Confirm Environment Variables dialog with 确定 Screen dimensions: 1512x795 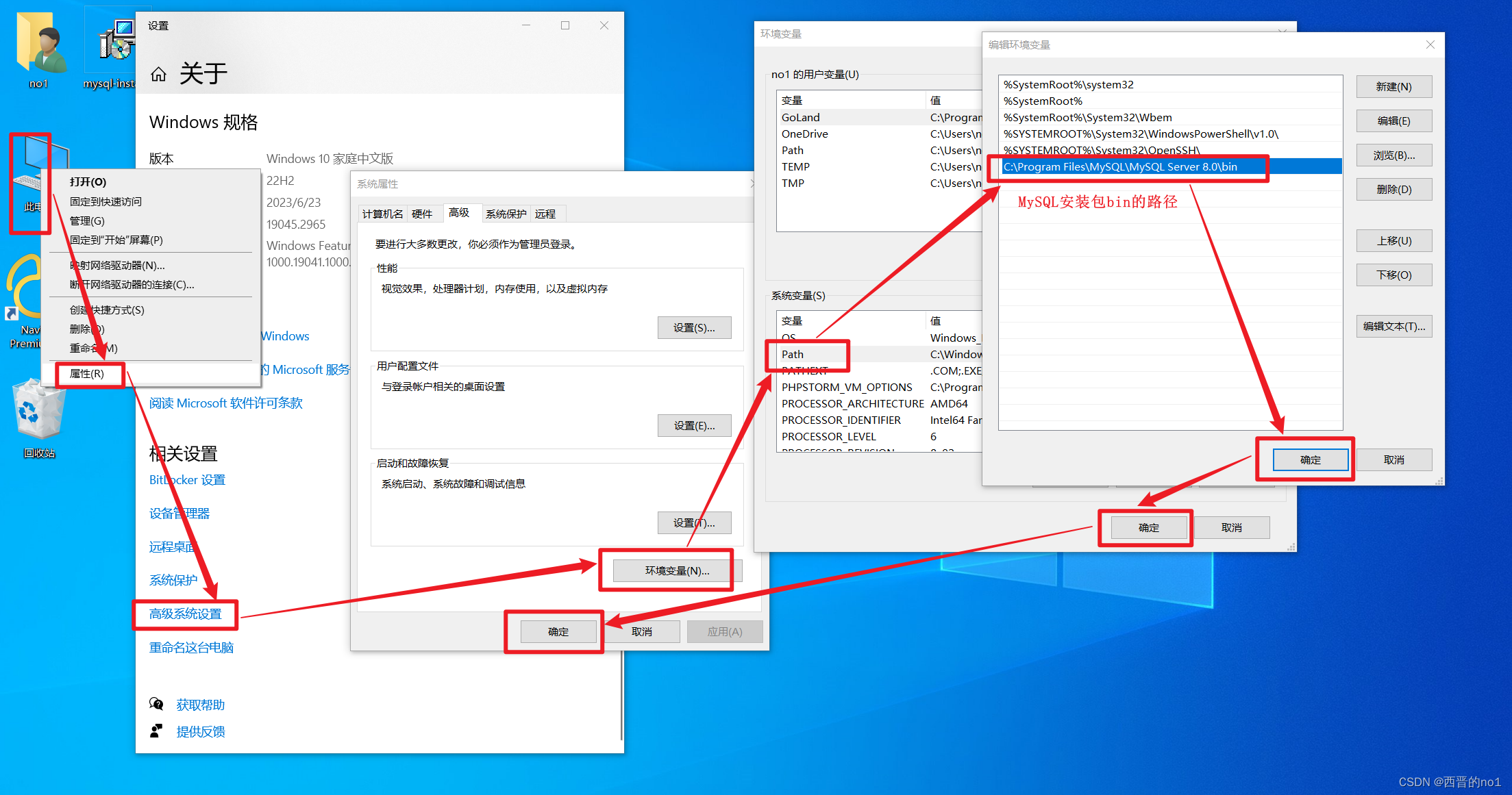[1149, 527]
